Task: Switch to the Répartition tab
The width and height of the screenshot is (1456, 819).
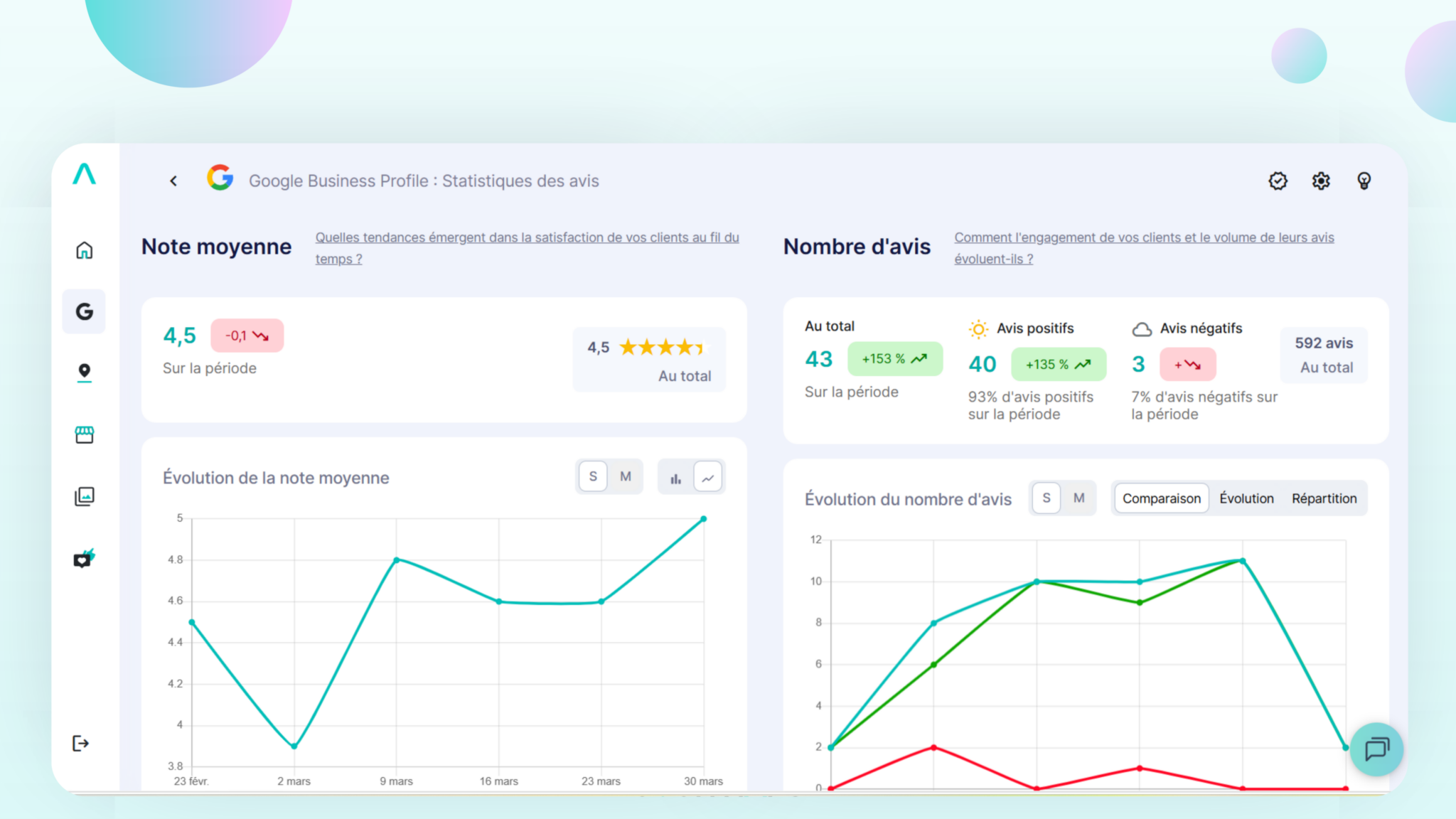Action: [x=1324, y=498]
